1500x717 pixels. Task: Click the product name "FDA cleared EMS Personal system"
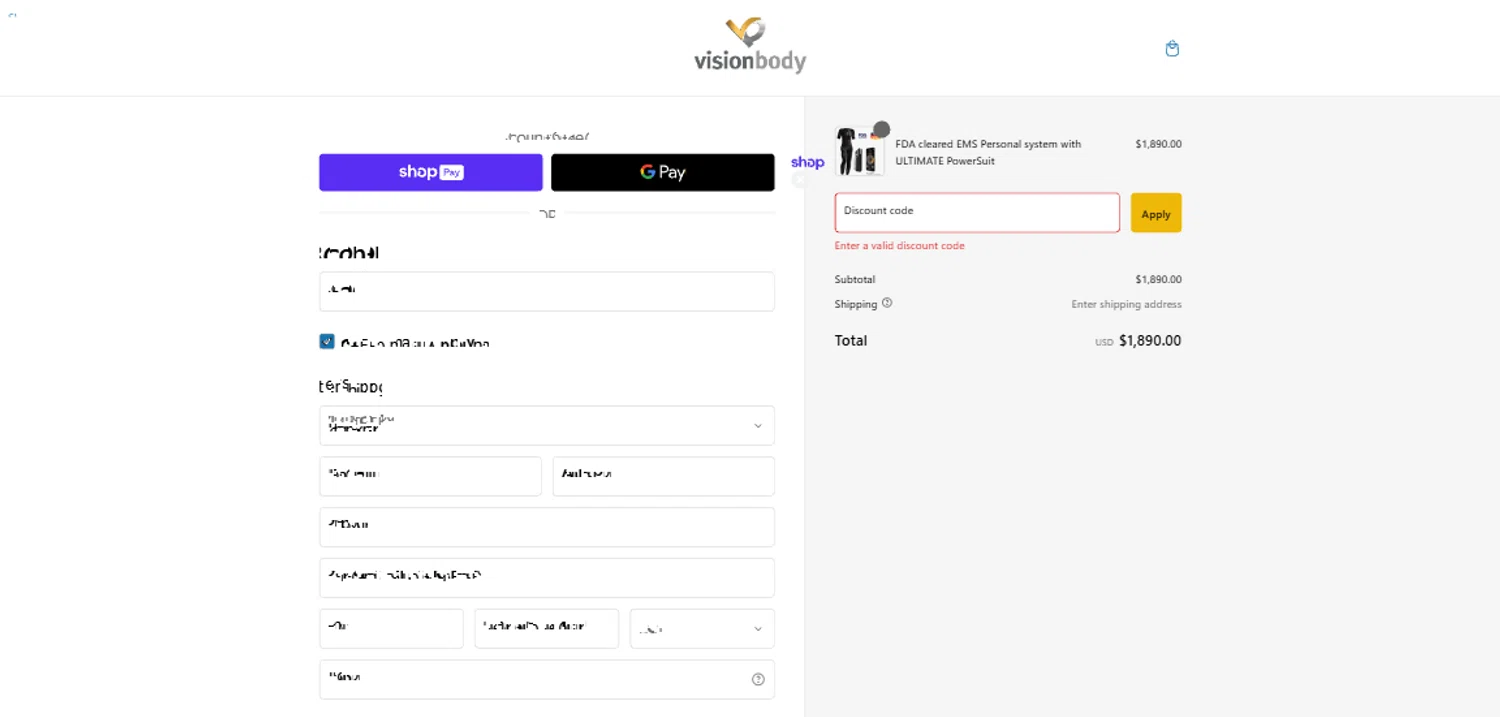pos(988,152)
